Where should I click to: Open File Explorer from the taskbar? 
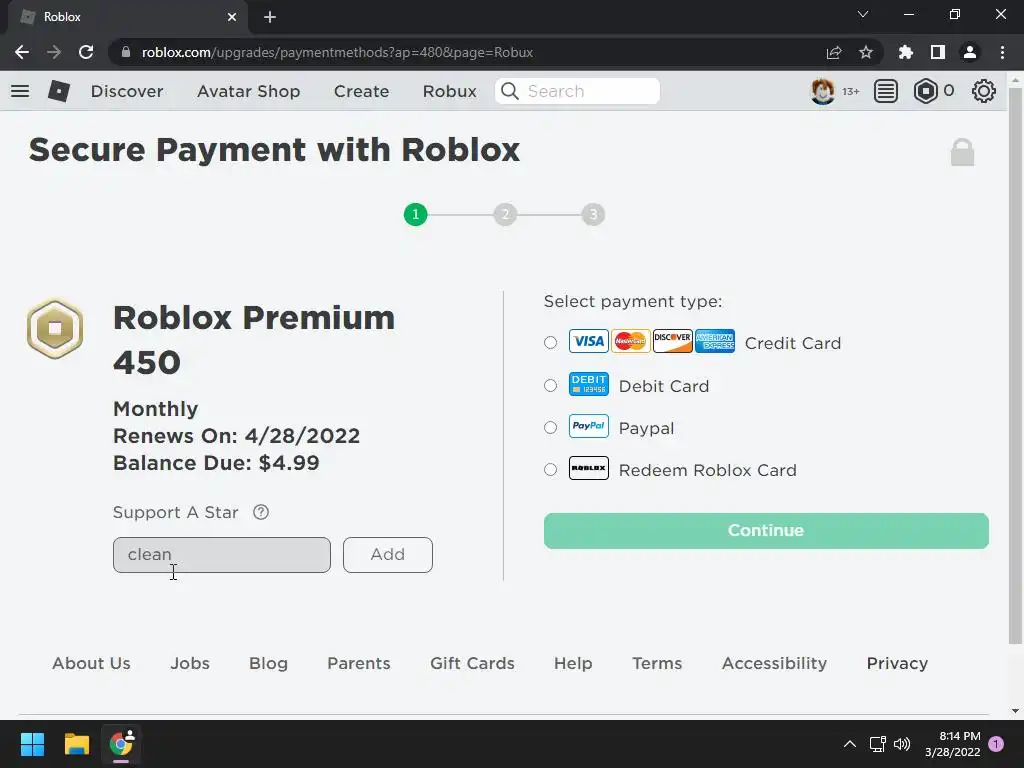click(x=76, y=744)
